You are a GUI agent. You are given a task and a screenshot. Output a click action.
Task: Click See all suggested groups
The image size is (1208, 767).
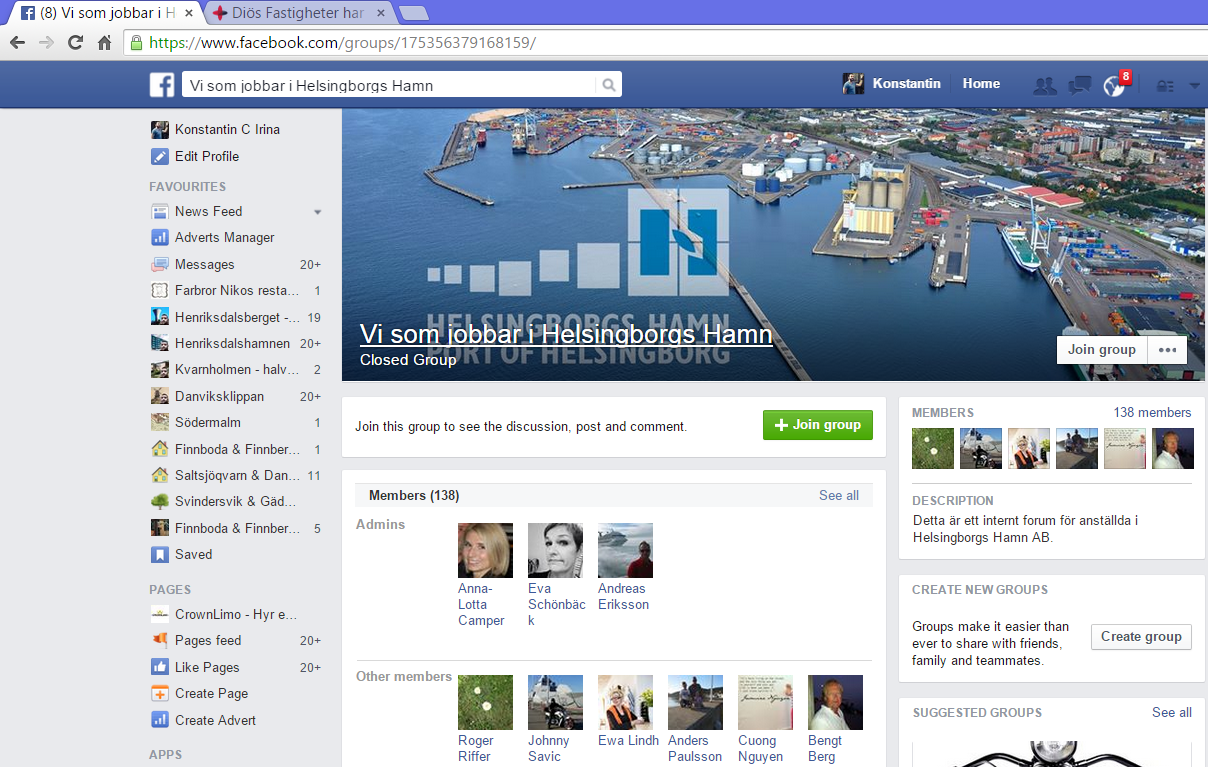click(x=1172, y=712)
